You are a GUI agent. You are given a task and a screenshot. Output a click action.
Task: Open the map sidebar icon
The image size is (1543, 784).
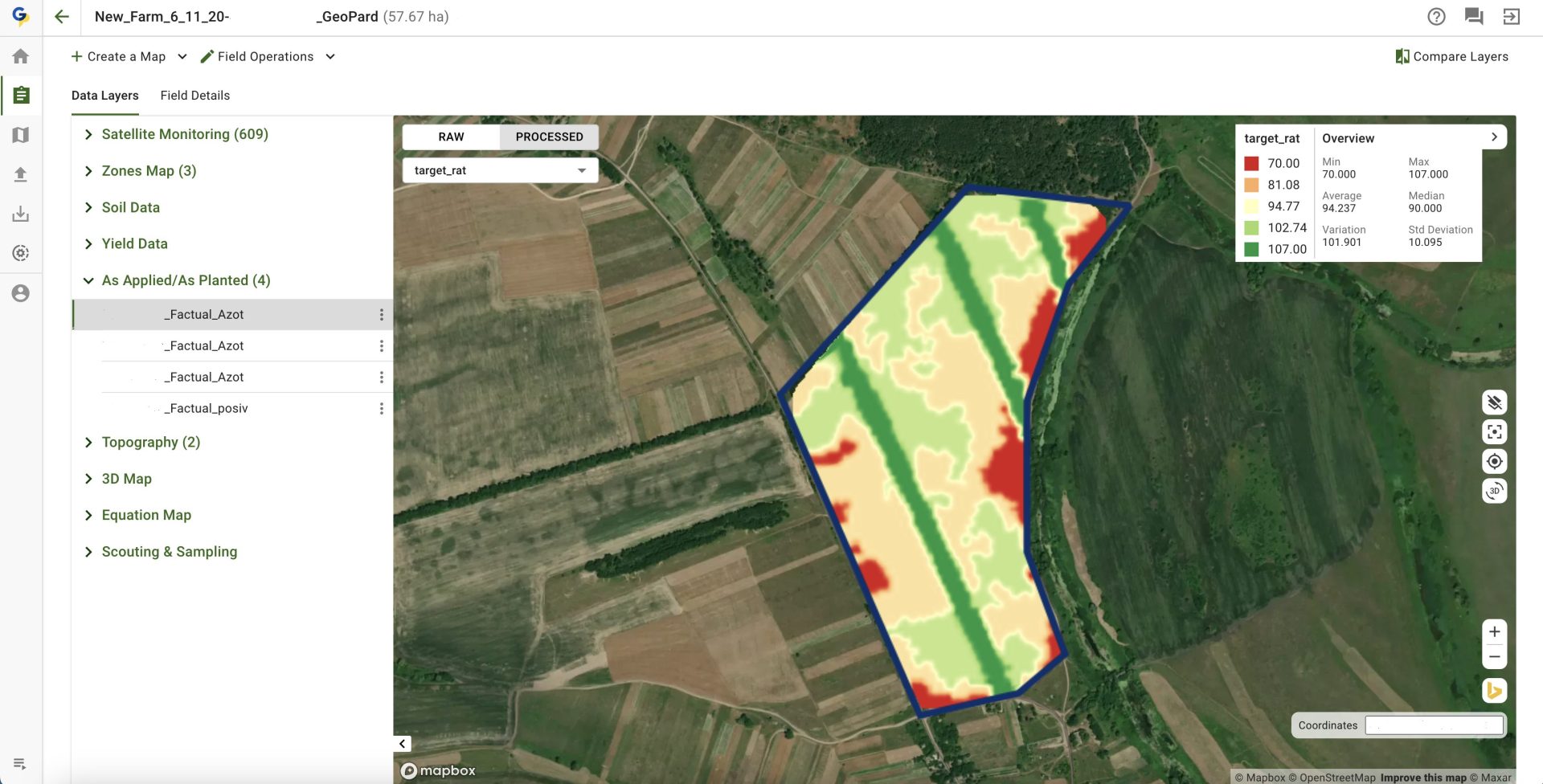pos(21,135)
